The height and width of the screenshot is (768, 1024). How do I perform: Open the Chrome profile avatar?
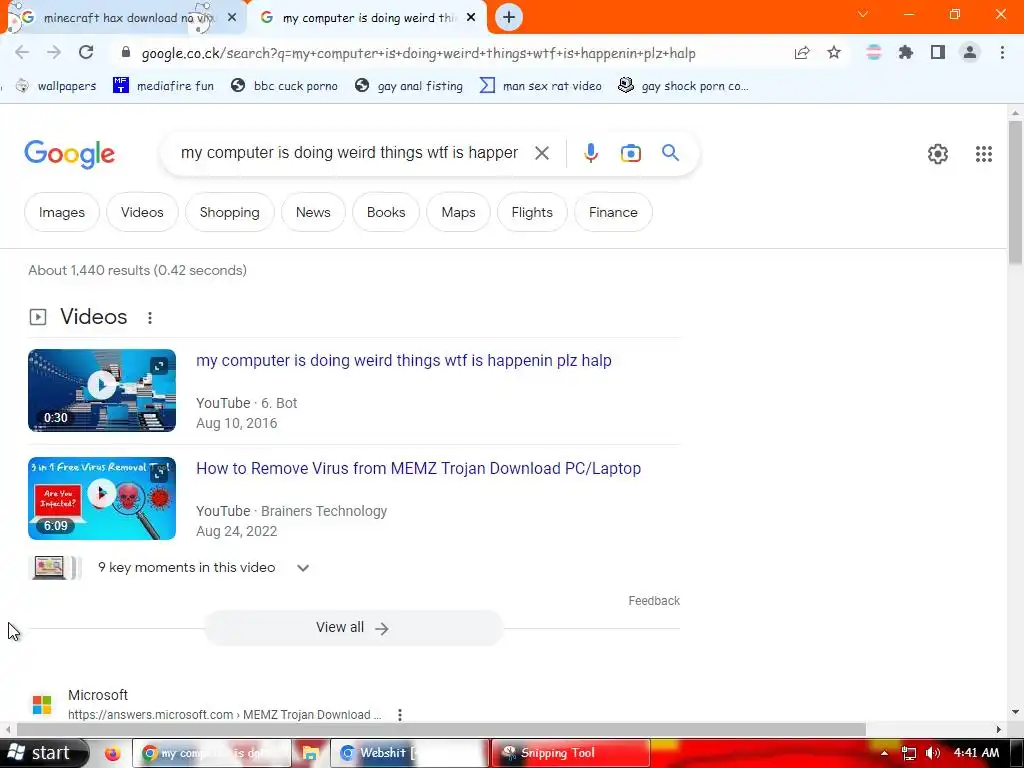(x=970, y=52)
